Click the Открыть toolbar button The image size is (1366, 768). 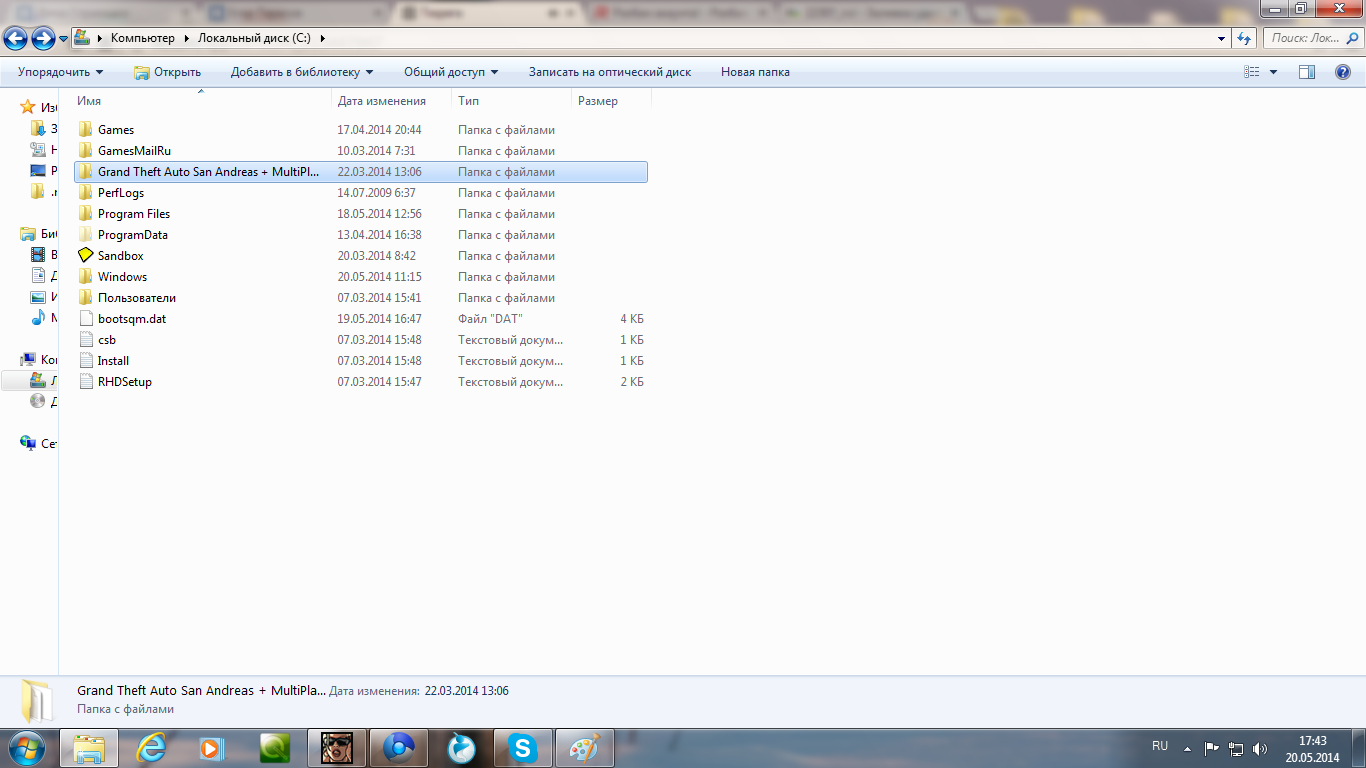[167, 72]
